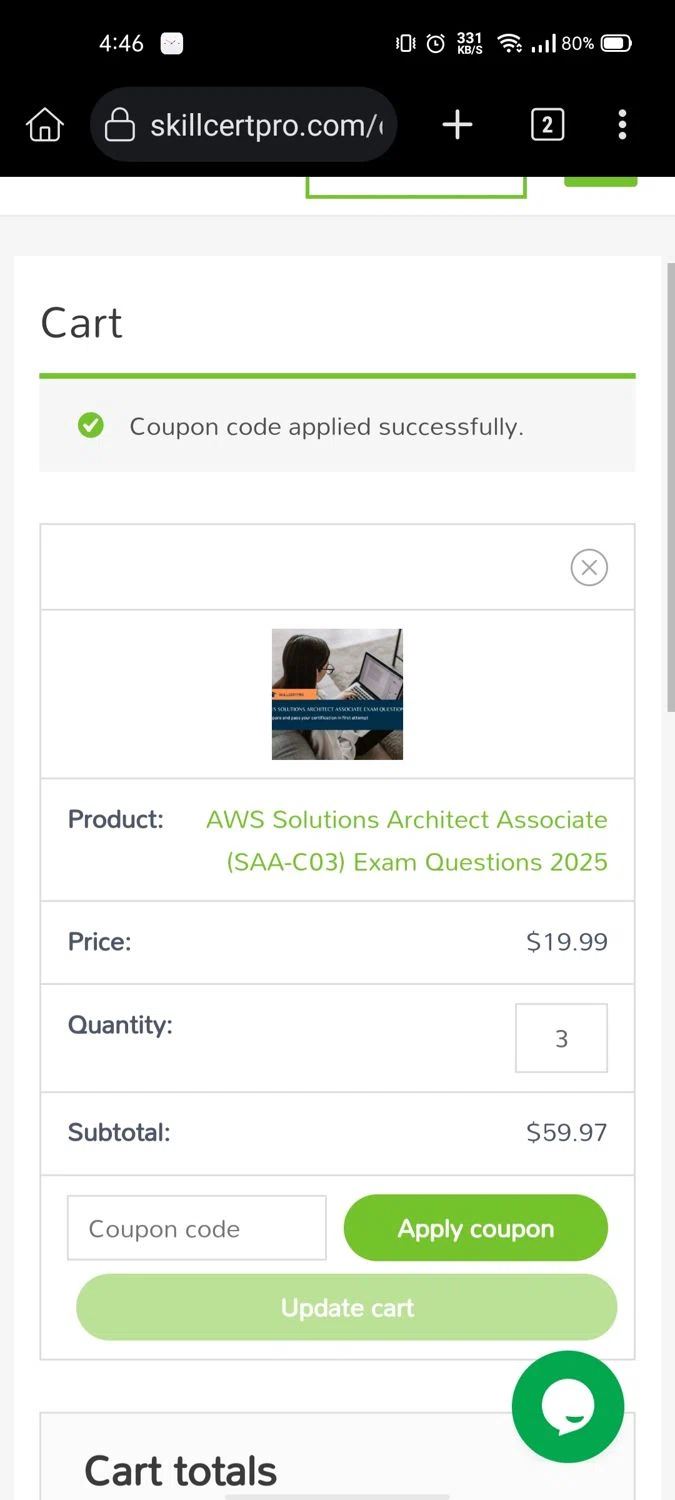Open the green live chat bubble
This screenshot has height=1500, width=675.
567,1407
